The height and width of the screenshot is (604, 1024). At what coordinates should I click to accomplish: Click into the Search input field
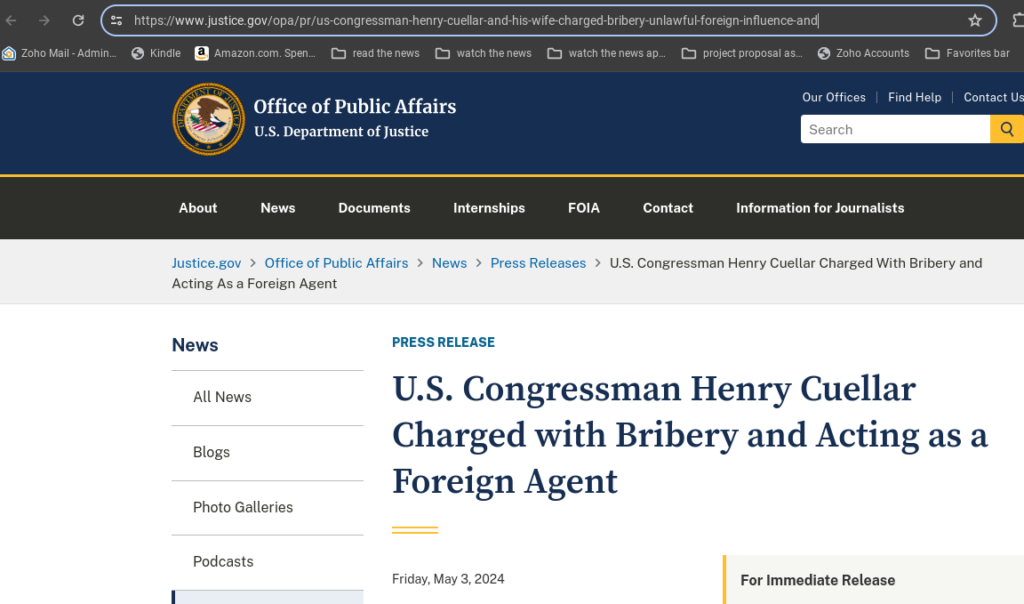[895, 129]
